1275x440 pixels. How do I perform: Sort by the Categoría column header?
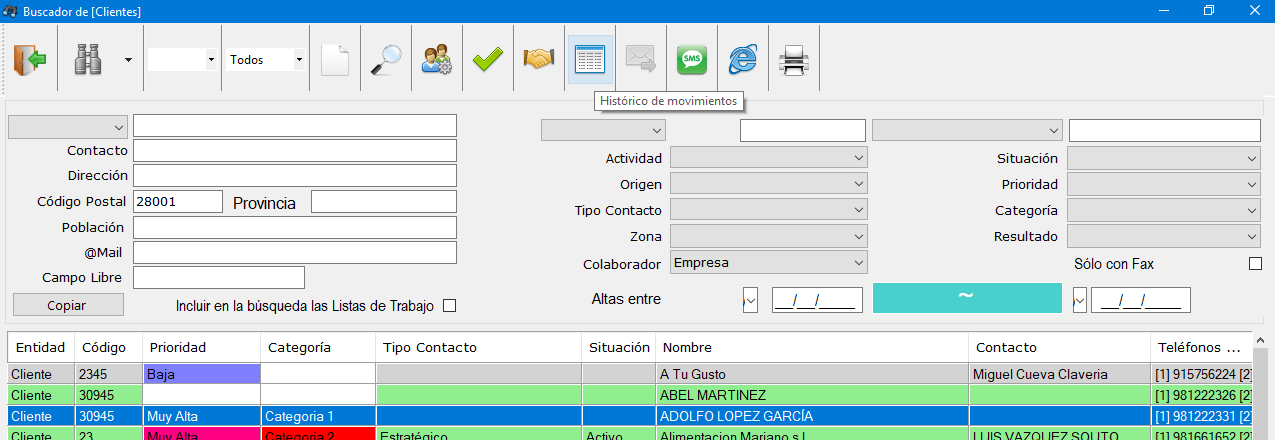click(318, 347)
